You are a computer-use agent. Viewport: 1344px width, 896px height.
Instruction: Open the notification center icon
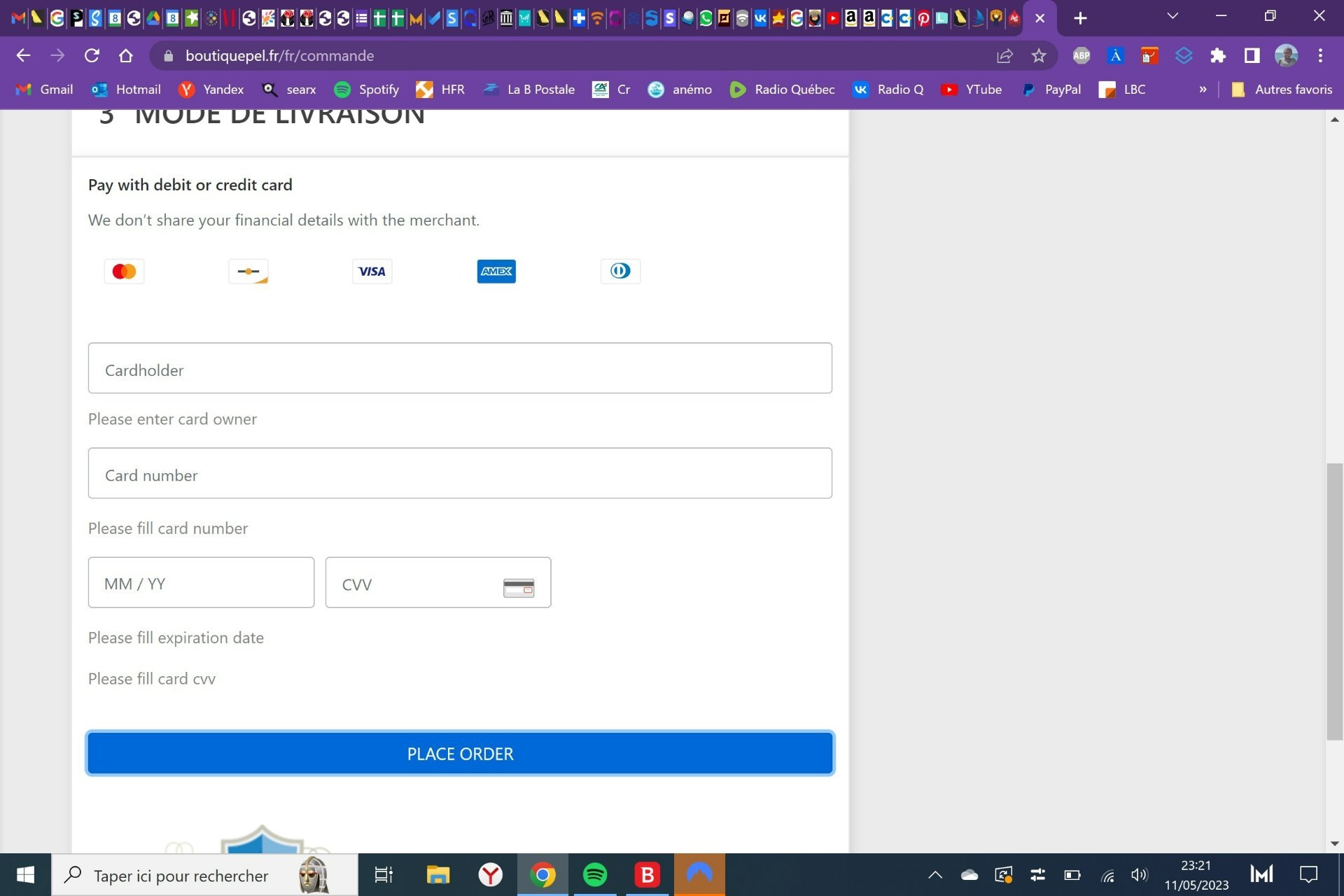click(1309, 875)
